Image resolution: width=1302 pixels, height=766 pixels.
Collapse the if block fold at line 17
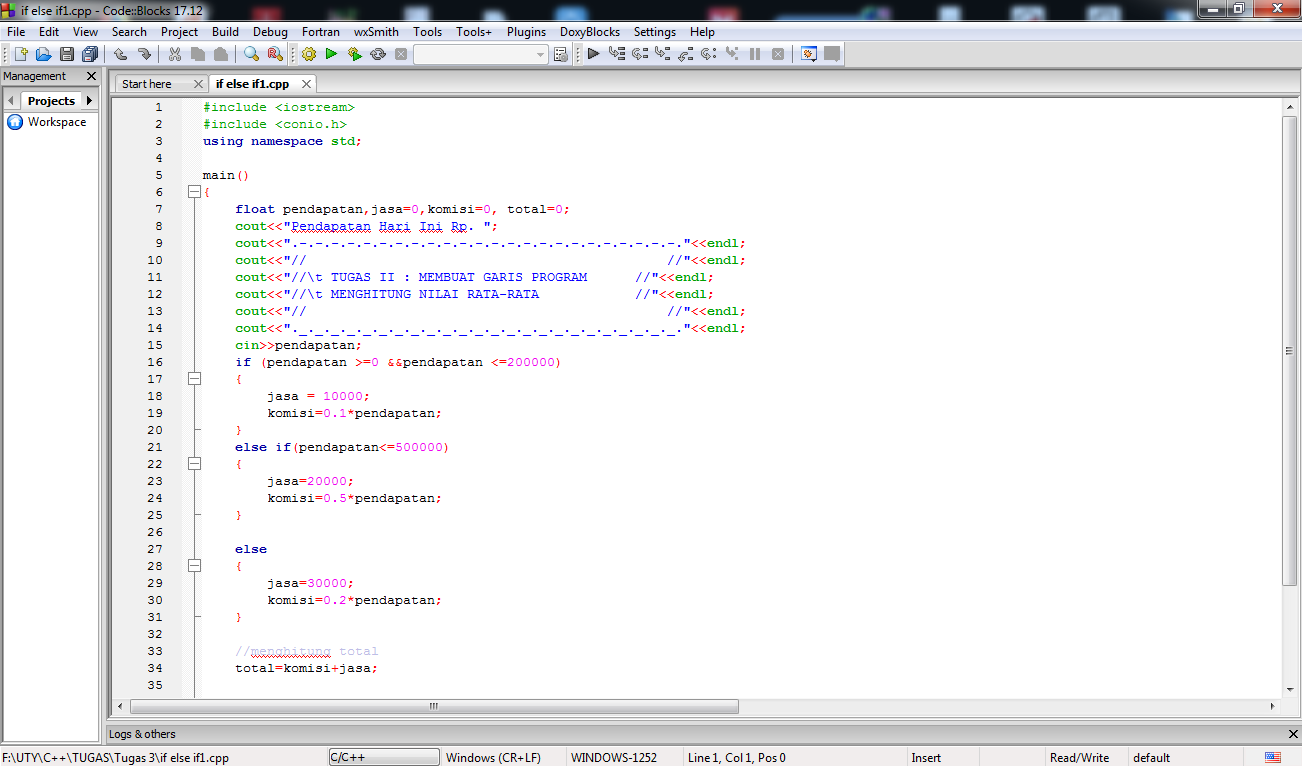(194, 379)
